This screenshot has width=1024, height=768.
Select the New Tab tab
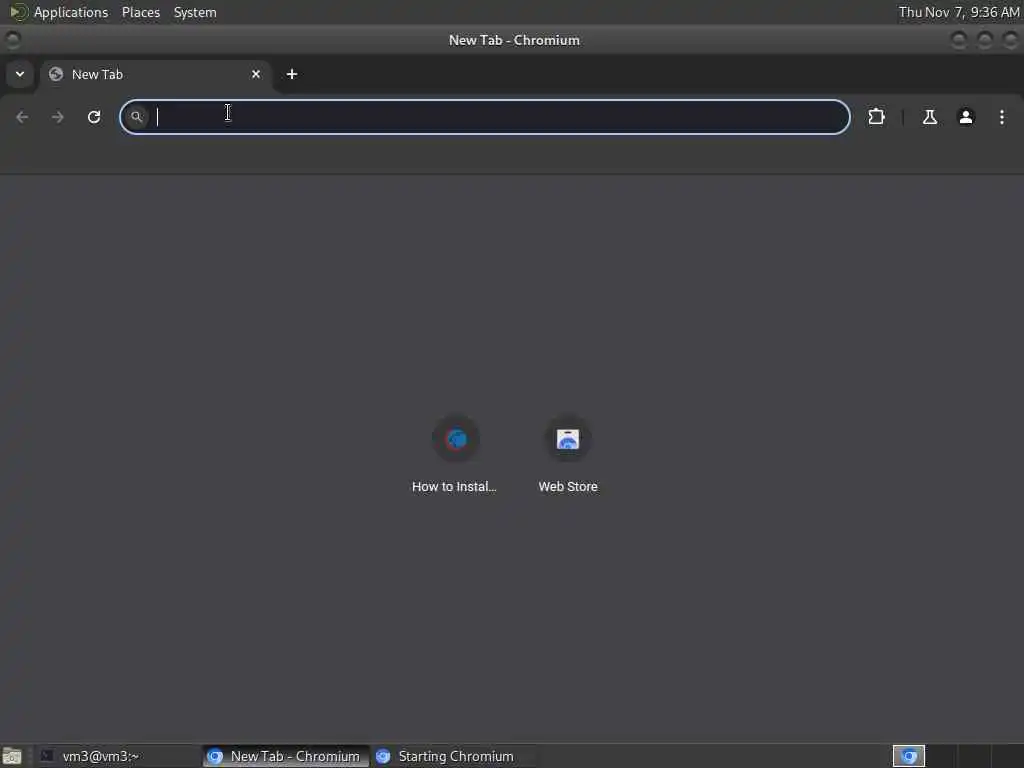tap(155, 74)
